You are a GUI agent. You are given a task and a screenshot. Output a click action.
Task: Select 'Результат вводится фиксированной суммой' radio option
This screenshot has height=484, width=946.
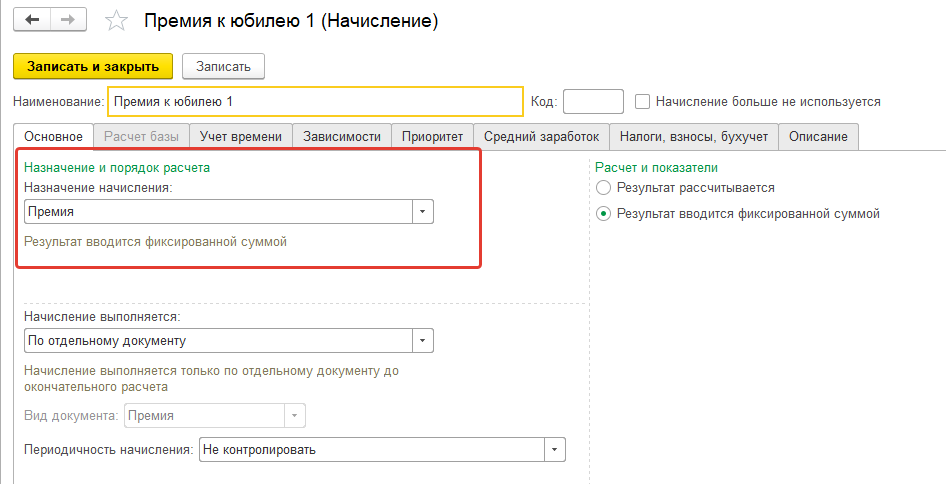(x=603, y=213)
